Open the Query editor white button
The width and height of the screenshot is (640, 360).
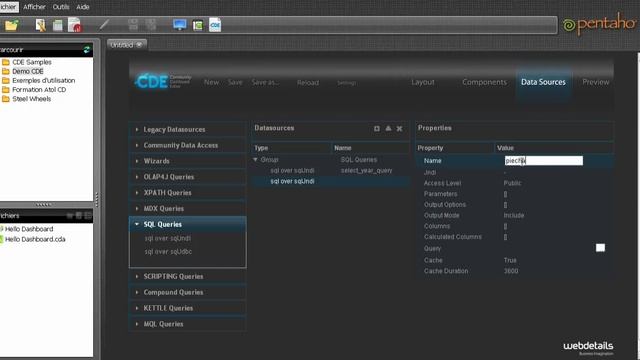click(600, 248)
